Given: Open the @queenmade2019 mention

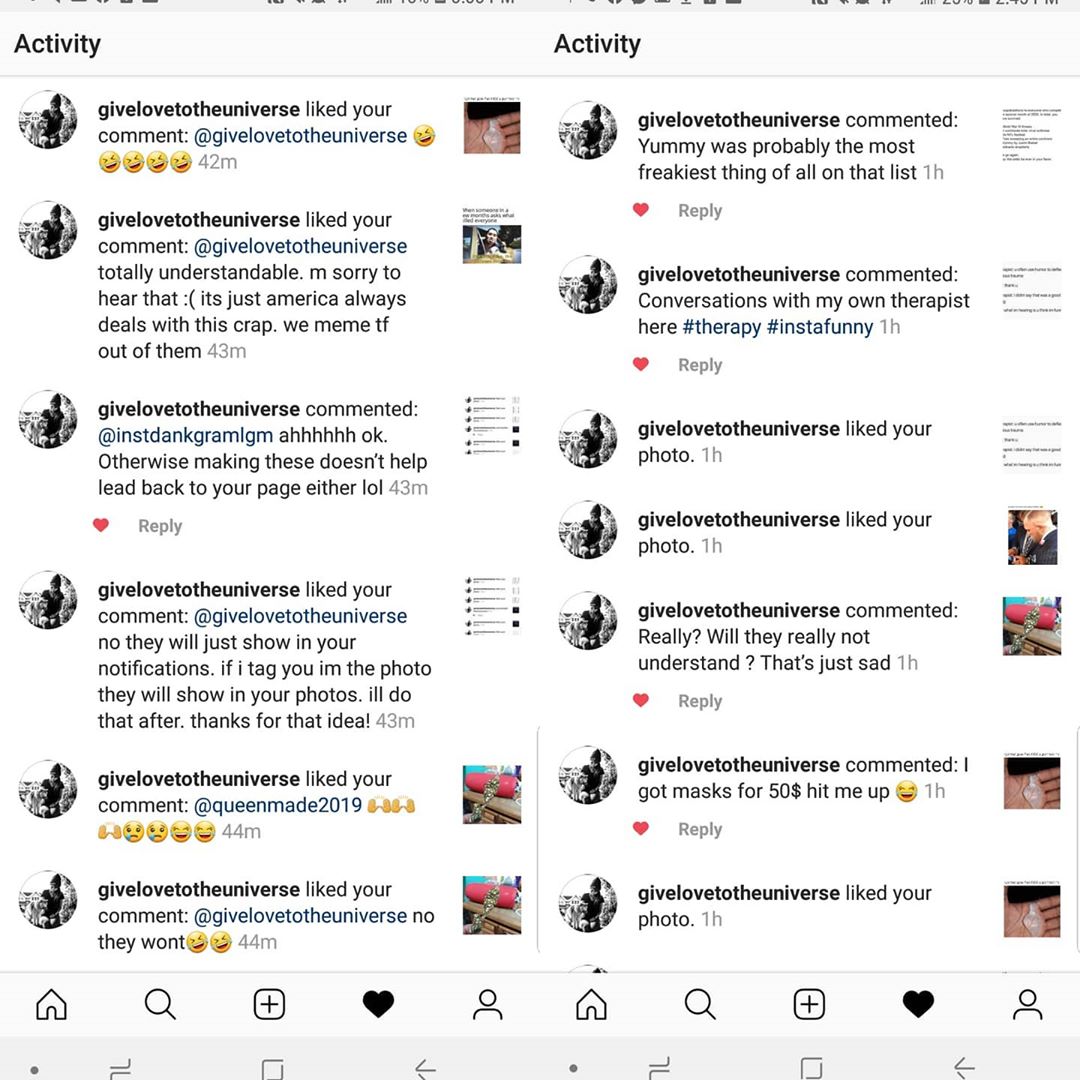Looking at the screenshot, I should [278, 804].
